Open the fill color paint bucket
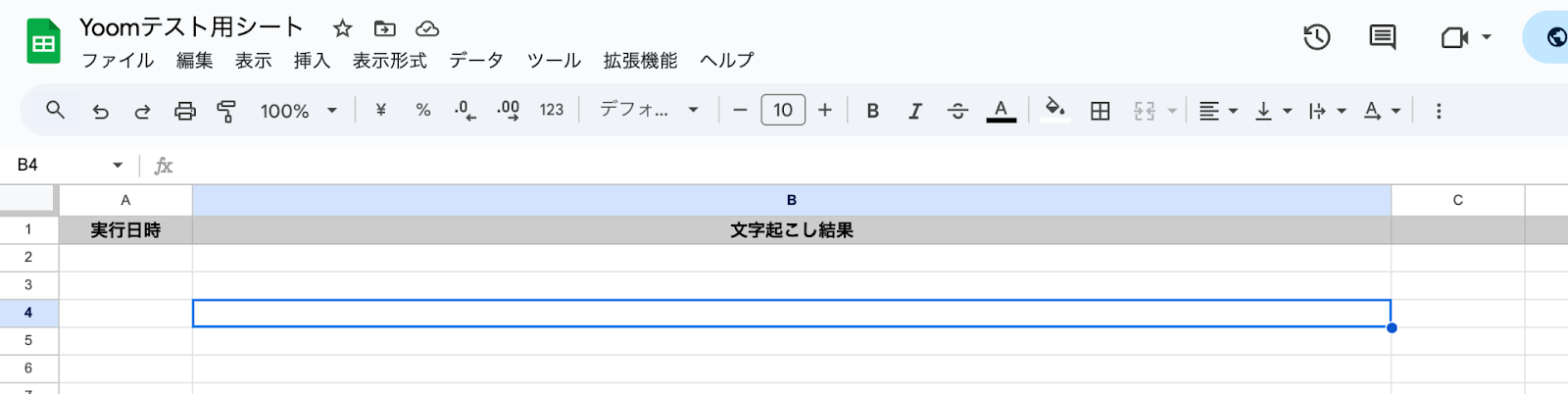The height and width of the screenshot is (394, 1568). (x=1054, y=111)
